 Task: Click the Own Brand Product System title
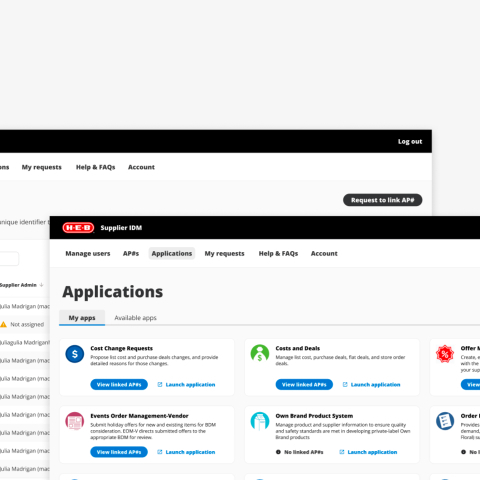(314, 416)
